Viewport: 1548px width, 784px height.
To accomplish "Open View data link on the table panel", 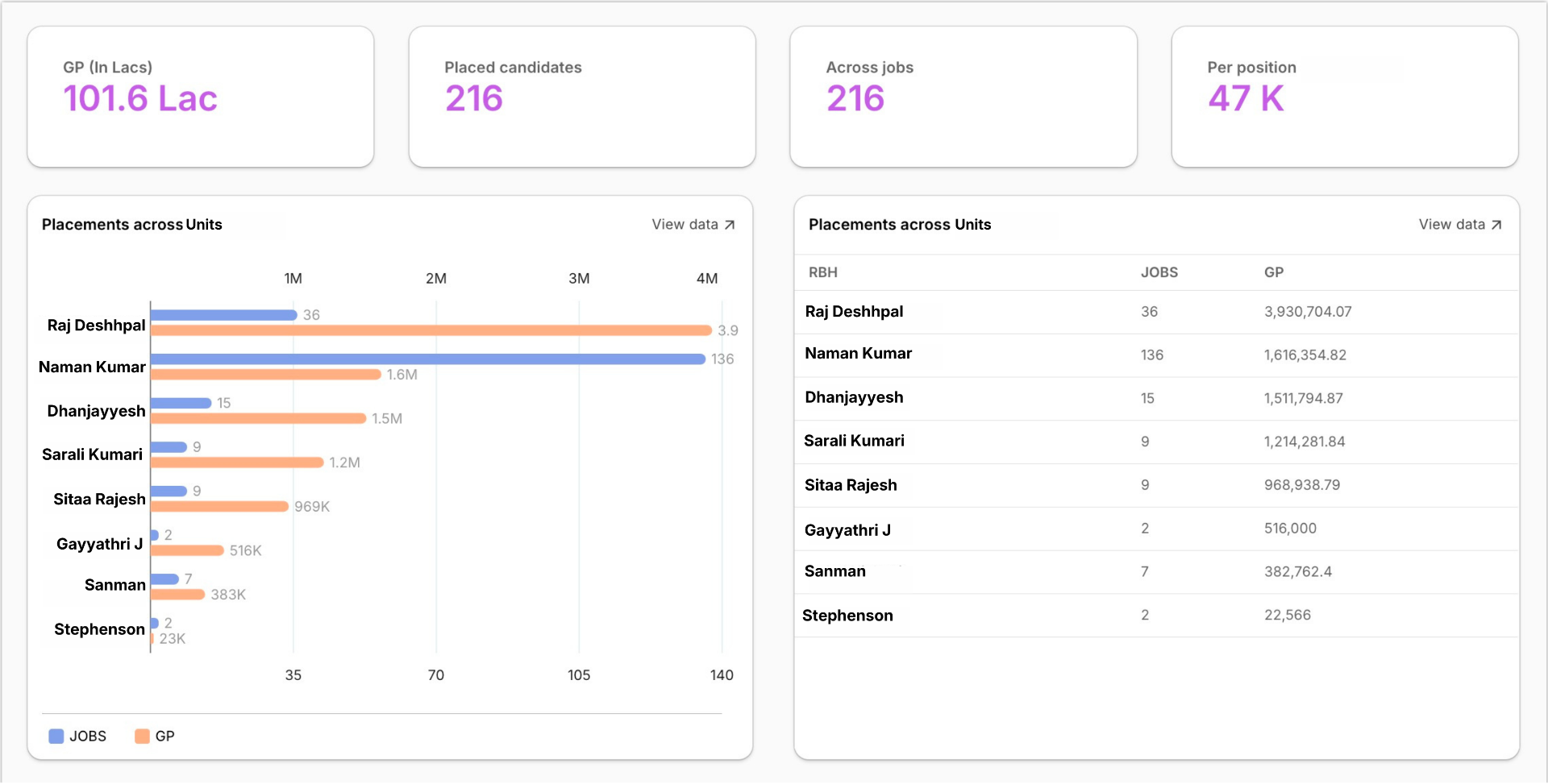I will tap(1460, 225).
